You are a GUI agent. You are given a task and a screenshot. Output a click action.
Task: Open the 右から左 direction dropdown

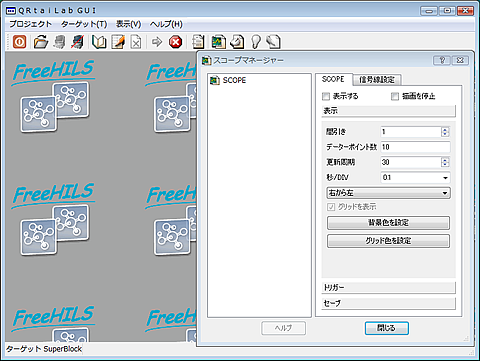pos(388,193)
